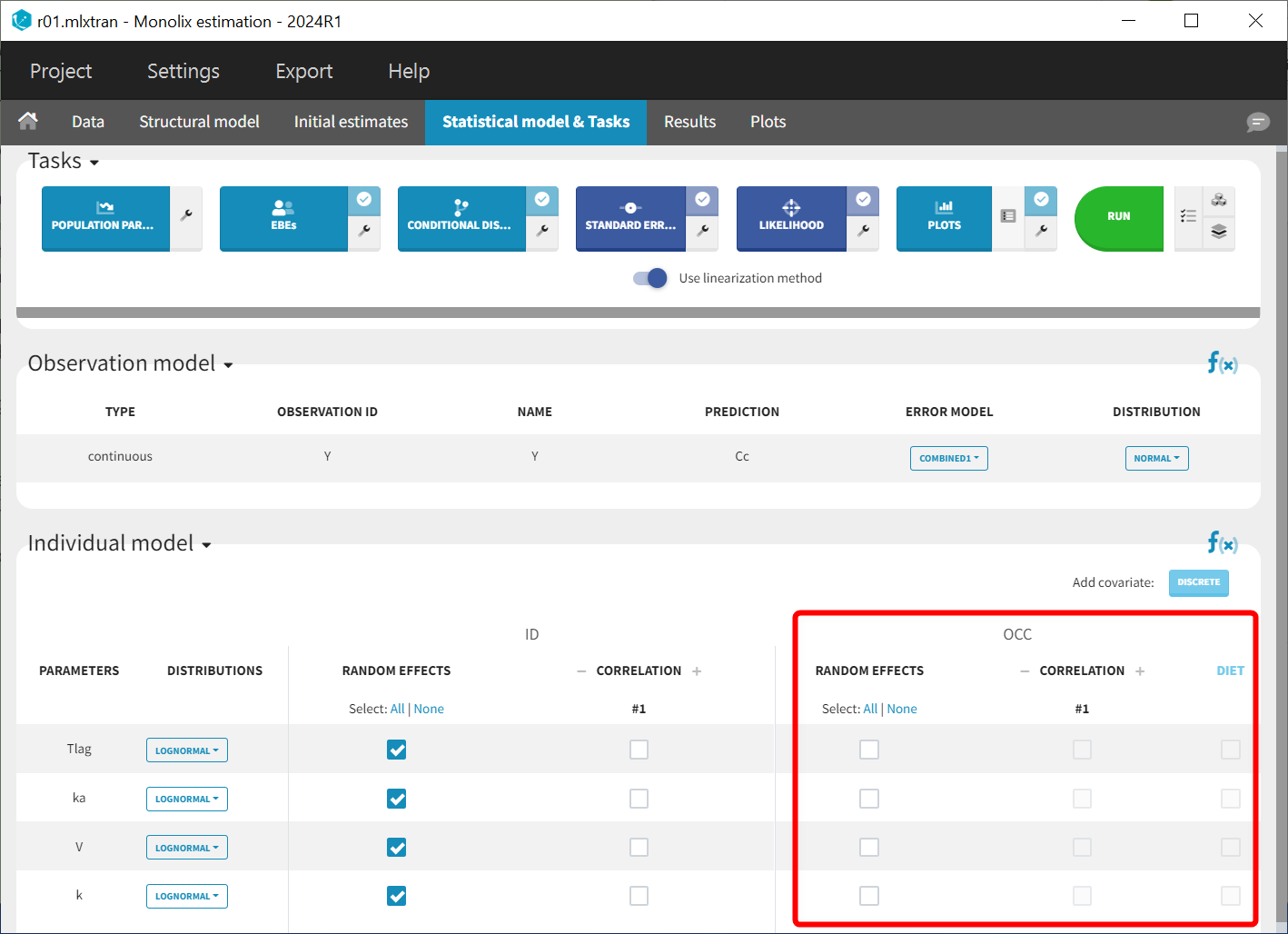
Task: Open wrench settings for Population Parameters task
Action: [x=186, y=216]
